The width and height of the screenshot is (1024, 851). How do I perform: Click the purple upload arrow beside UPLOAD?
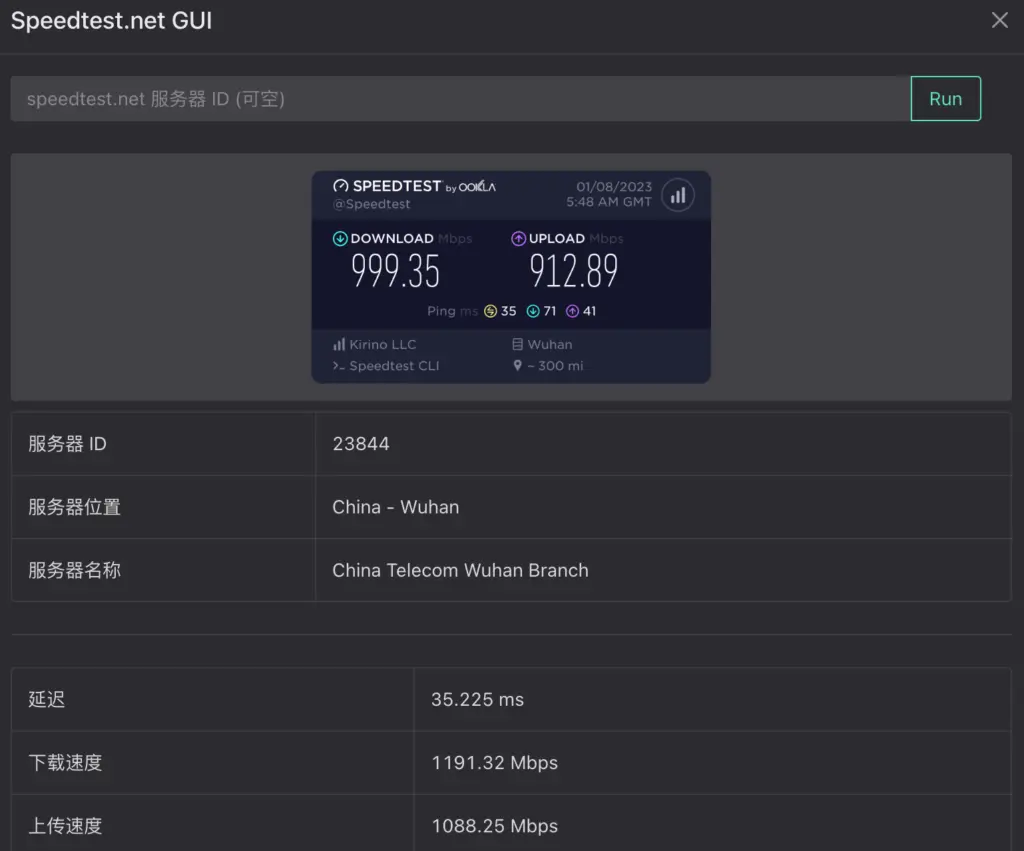point(518,239)
